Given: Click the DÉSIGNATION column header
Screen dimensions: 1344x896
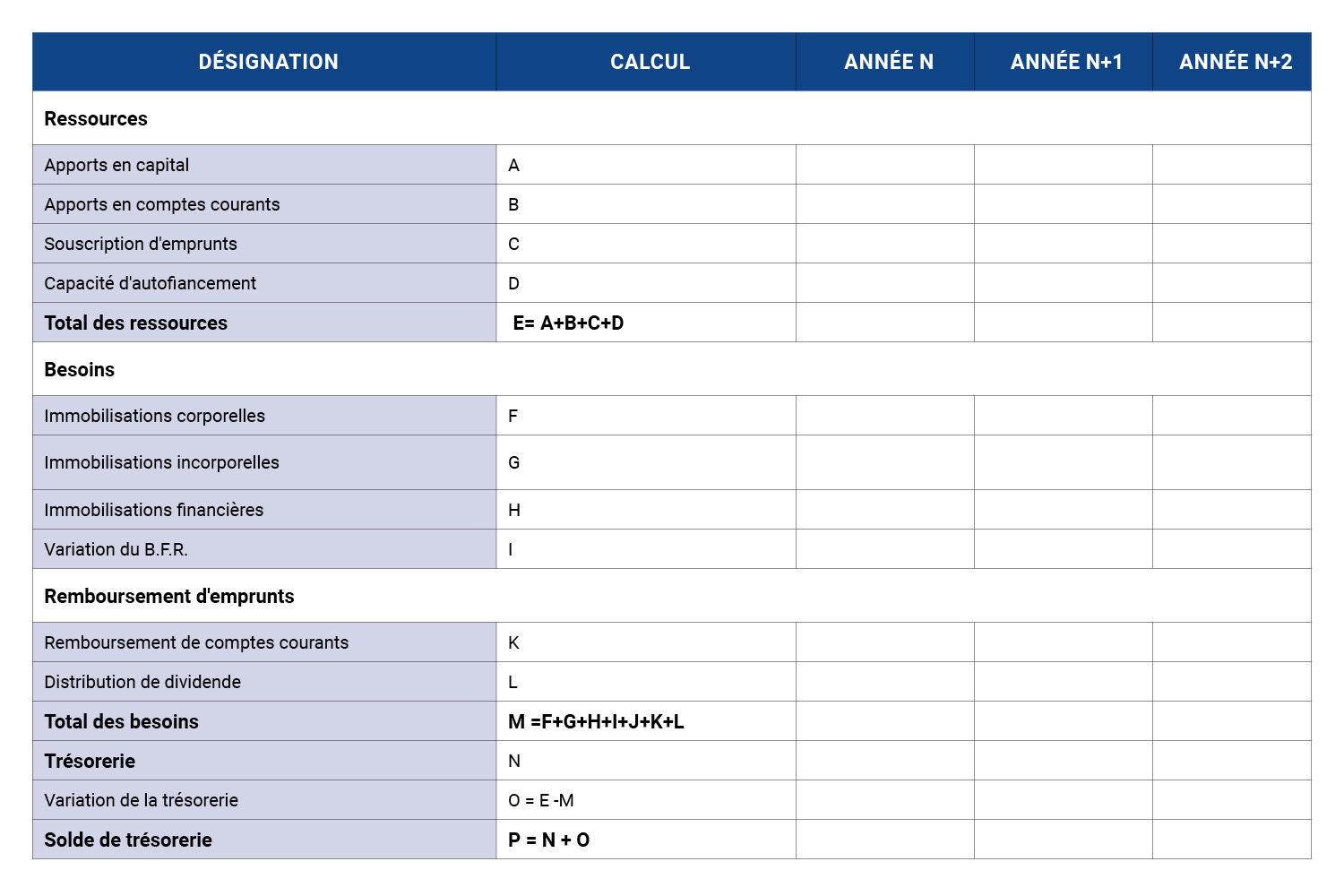Looking at the screenshot, I should click(x=268, y=62).
